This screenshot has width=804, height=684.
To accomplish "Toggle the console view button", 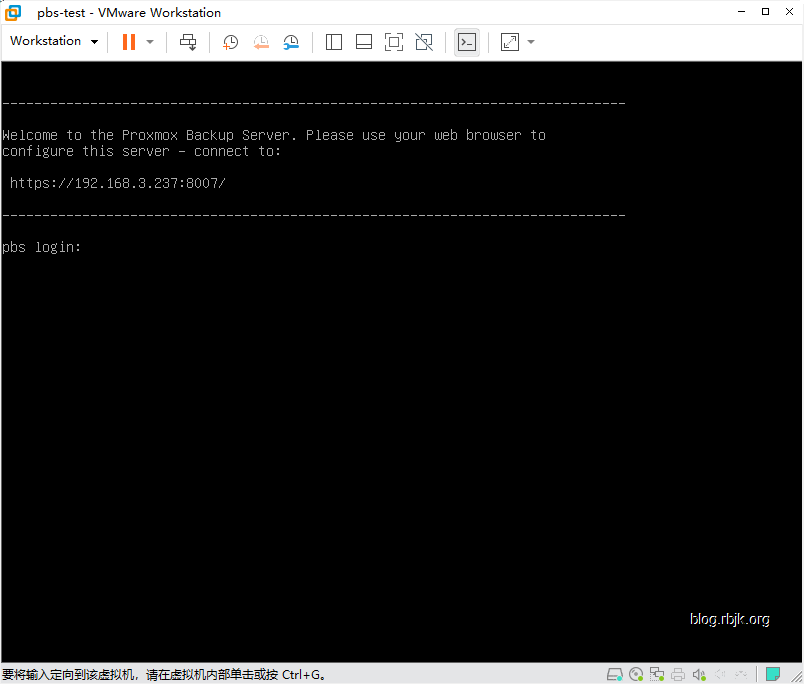I will [x=466, y=42].
